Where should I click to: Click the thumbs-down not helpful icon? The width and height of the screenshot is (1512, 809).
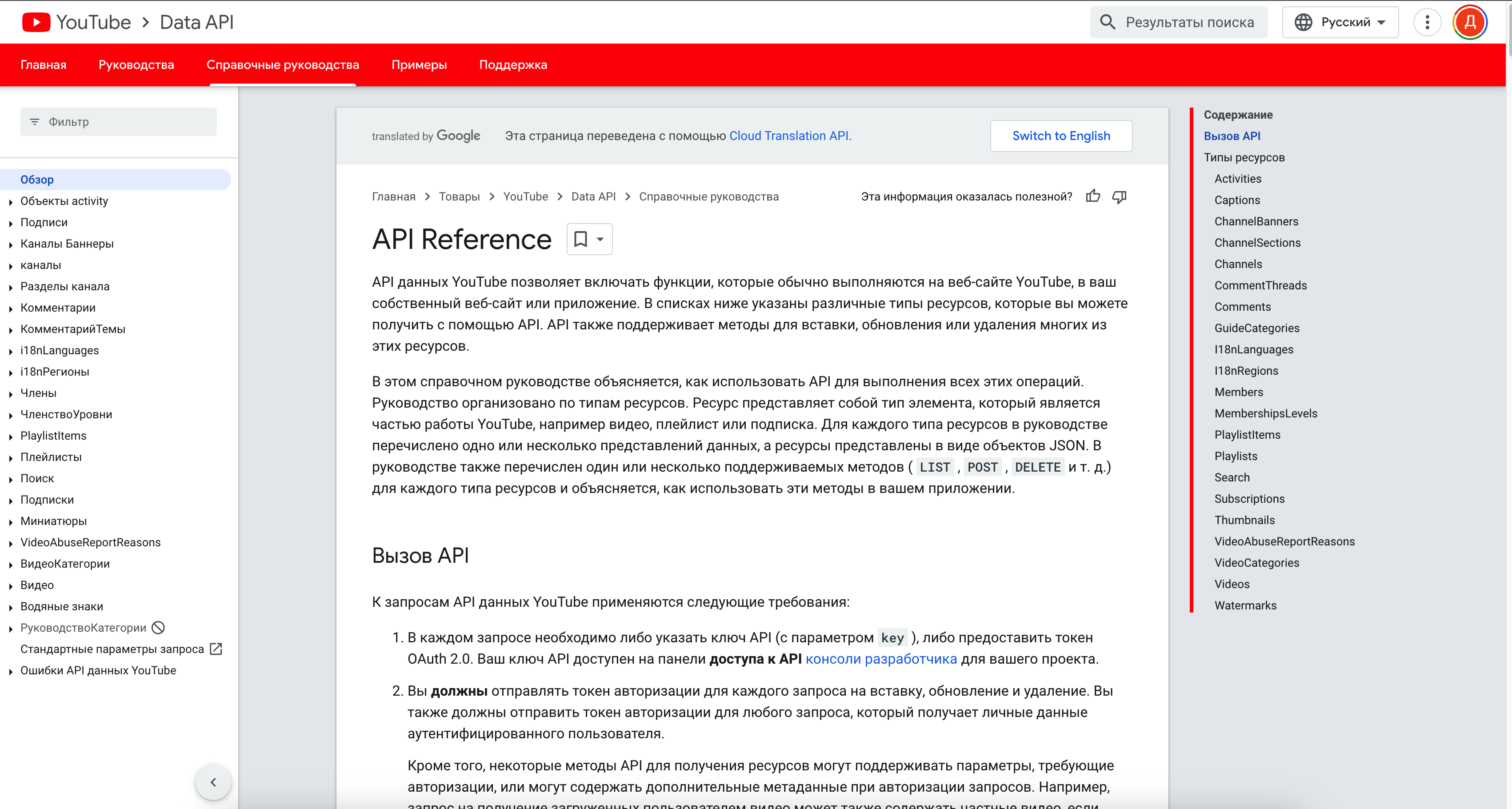pyautogui.click(x=1119, y=196)
